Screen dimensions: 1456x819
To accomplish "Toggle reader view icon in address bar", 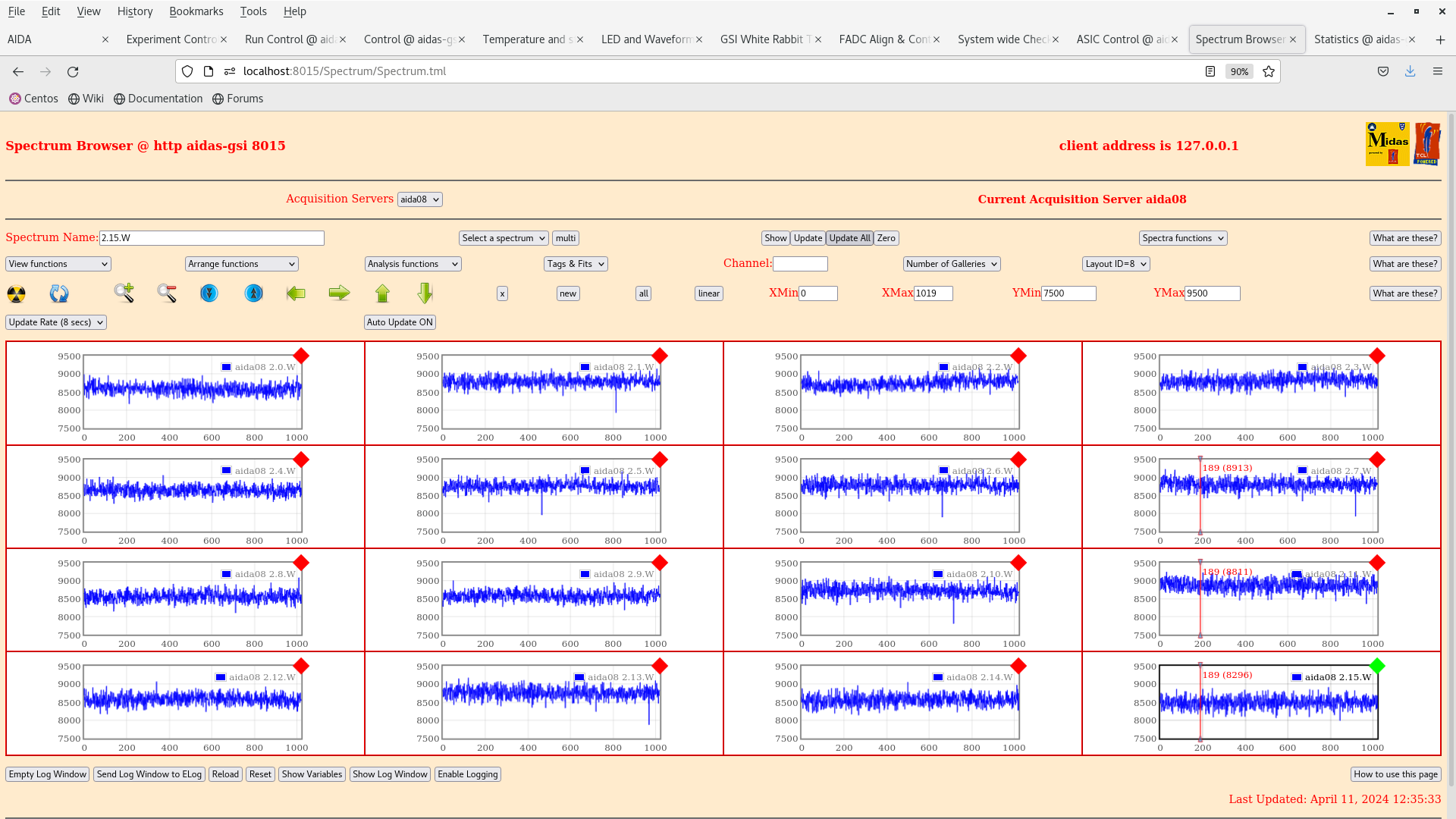I will [1210, 71].
